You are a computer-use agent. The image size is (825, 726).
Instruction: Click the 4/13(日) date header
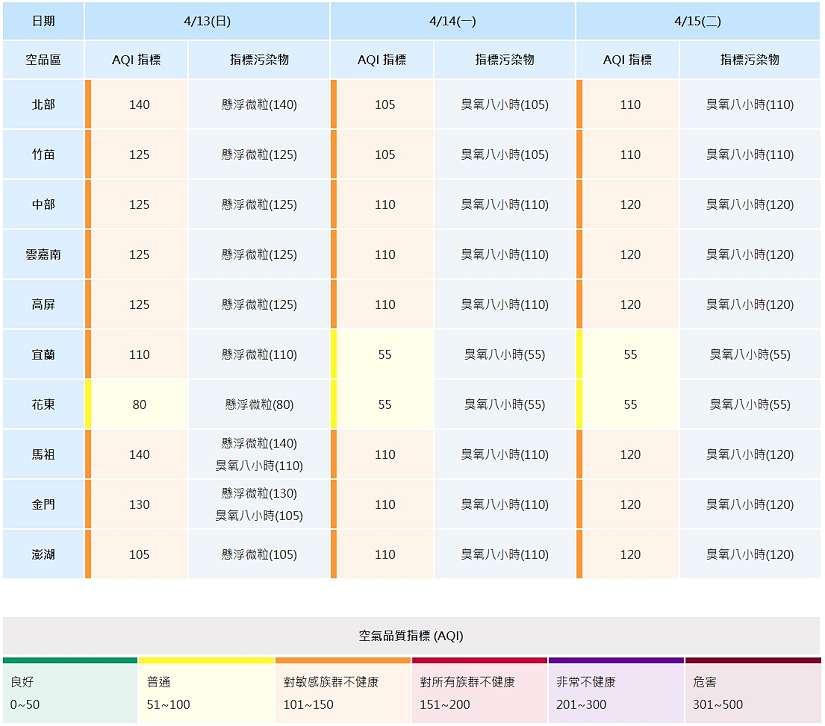[x=207, y=20]
